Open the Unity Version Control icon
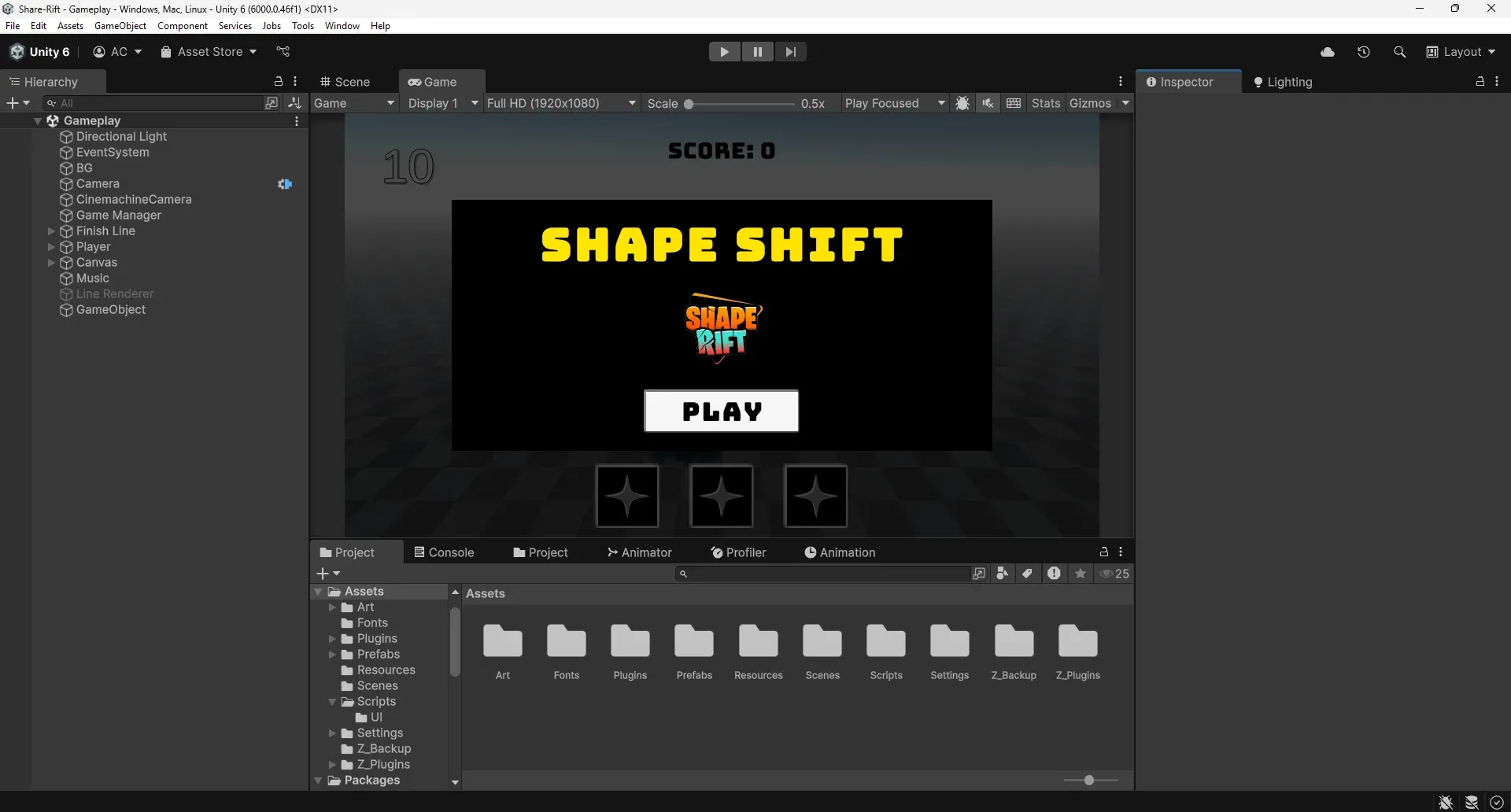This screenshot has width=1511, height=812. [283, 52]
